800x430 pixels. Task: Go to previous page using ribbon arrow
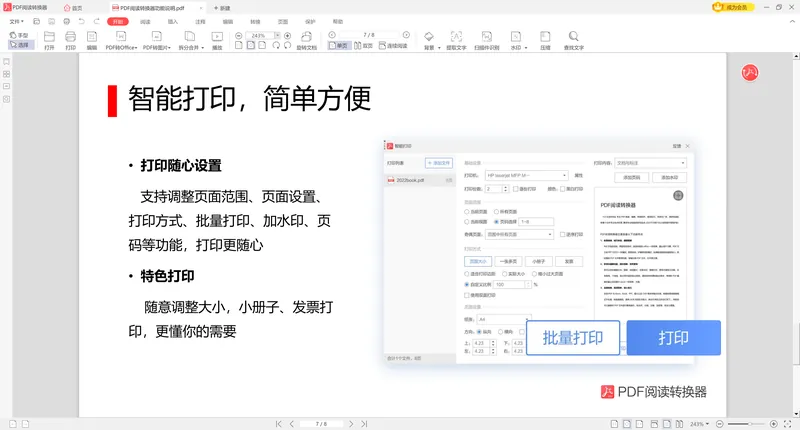pos(332,35)
